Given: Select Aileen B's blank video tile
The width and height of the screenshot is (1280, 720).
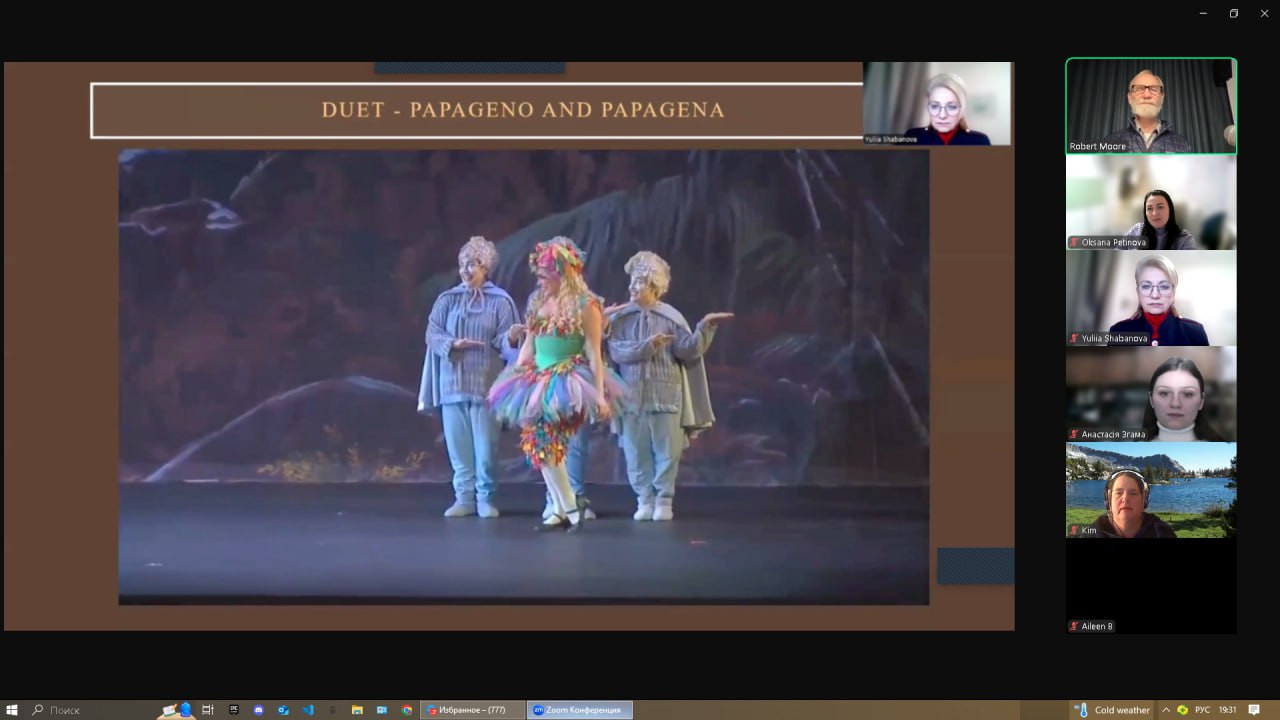Looking at the screenshot, I should point(1151,586).
